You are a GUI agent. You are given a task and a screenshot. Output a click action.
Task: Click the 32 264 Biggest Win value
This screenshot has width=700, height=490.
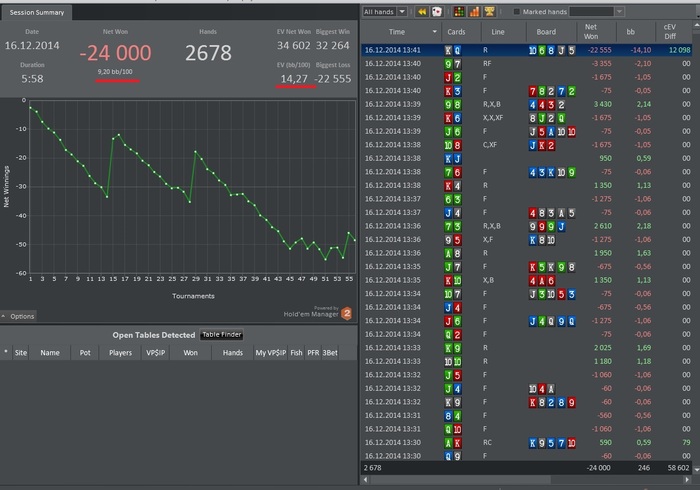click(x=333, y=46)
